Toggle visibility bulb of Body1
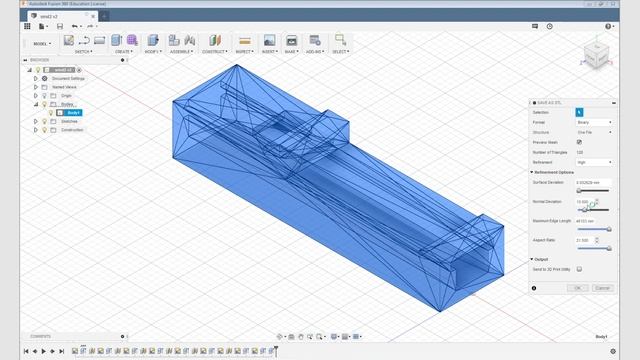This screenshot has height=360, width=640. click(x=51, y=113)
